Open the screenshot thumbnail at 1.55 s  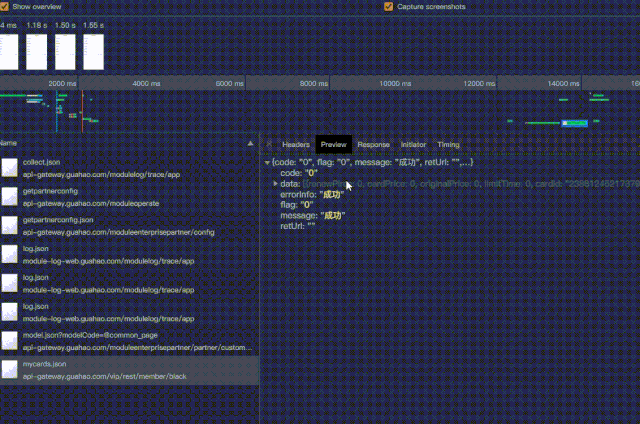[x=93, y=52]
